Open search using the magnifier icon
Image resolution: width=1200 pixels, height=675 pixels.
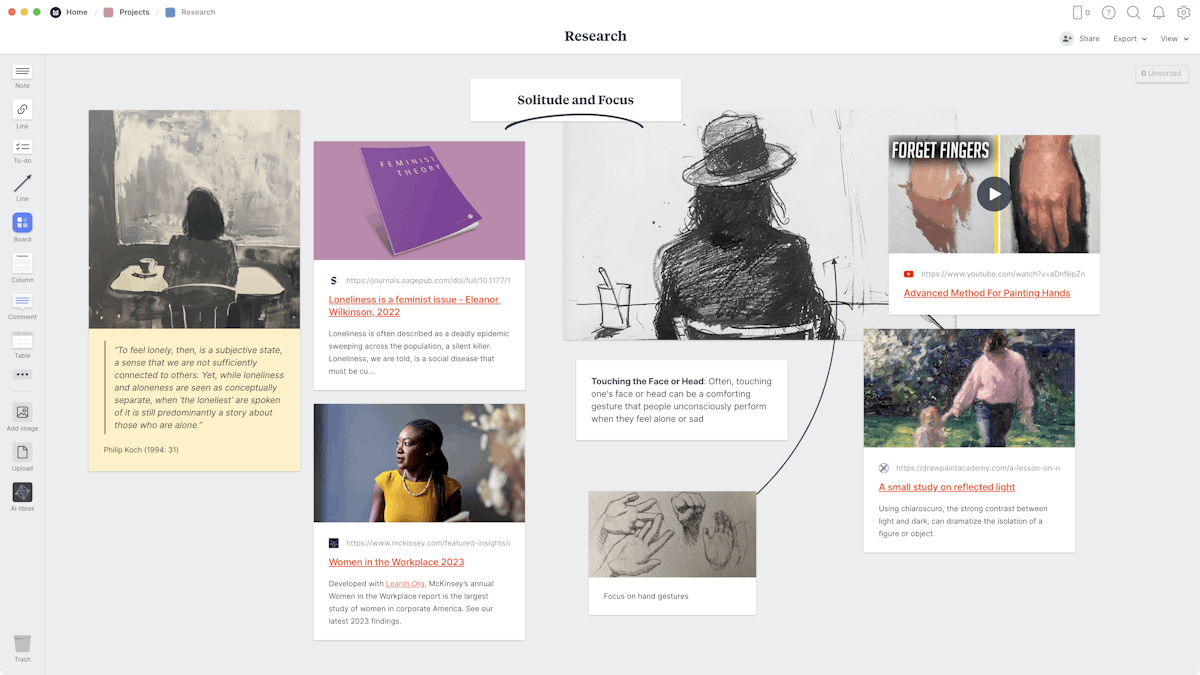pos(1133,13)
